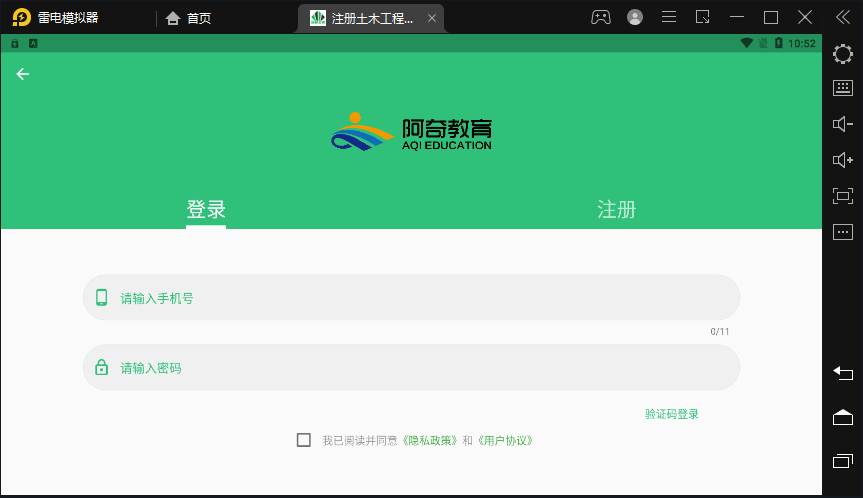Image resolution: width=863 pixels, height=498 pixels.
Task: Open the hamburger menu in title bar
Action: pos(669,17)
